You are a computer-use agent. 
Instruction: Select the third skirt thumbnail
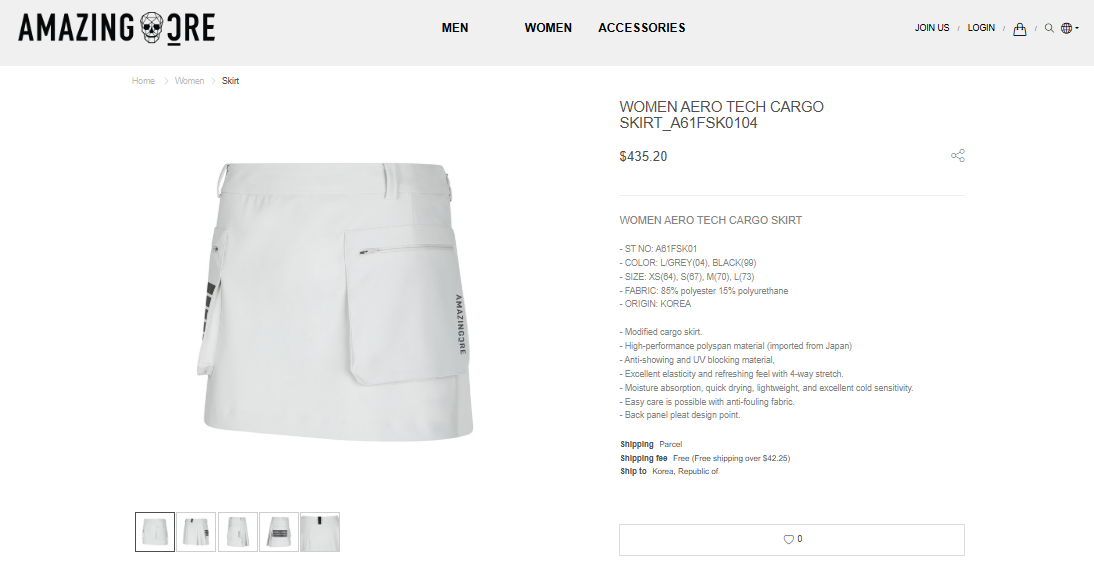tap(237, 532)
